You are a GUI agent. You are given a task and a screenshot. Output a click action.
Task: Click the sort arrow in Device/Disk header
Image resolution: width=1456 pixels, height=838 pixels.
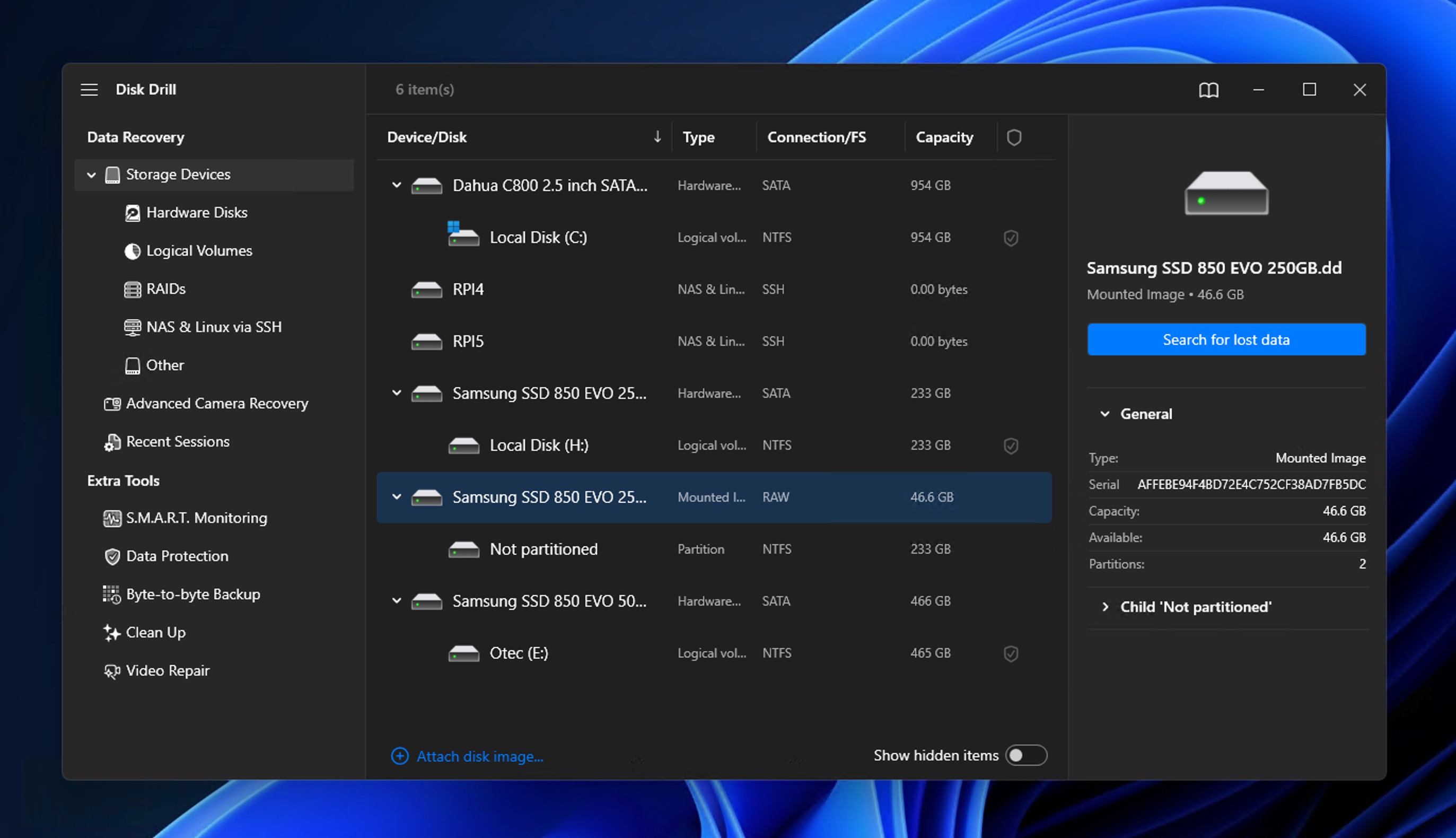pyautogui.click(x=657, y=137)
